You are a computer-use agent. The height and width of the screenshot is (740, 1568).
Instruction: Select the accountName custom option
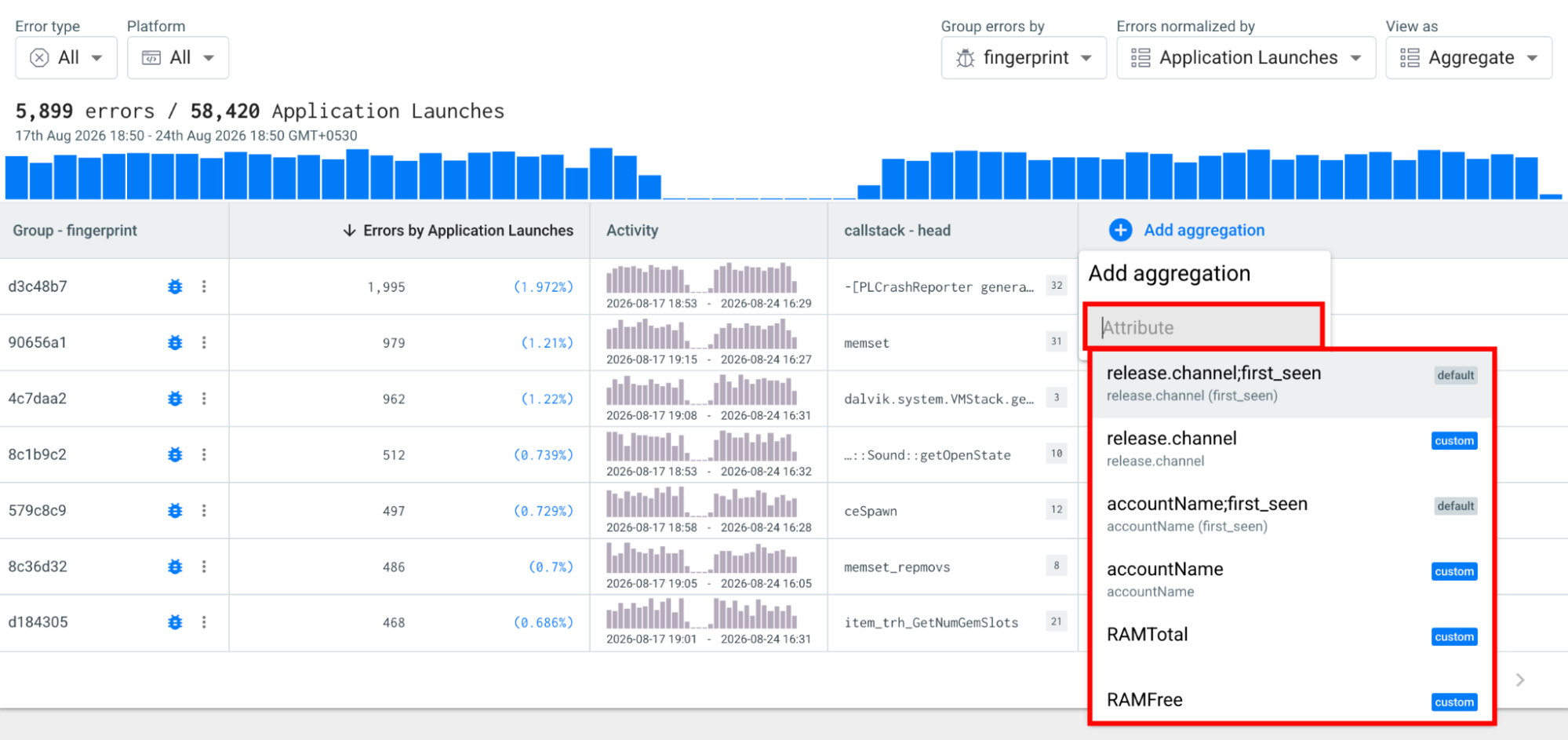tap(1292, 579)
